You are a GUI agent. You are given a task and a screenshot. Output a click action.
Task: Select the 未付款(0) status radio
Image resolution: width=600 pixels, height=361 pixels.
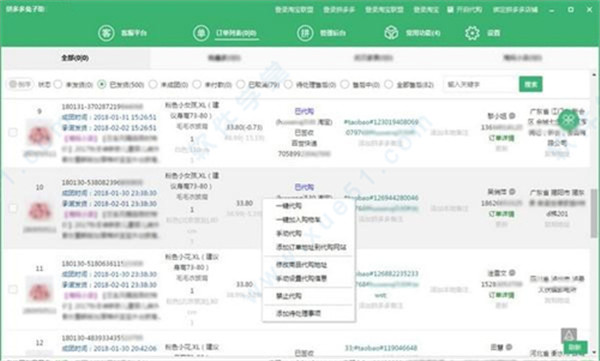(197, 84)
